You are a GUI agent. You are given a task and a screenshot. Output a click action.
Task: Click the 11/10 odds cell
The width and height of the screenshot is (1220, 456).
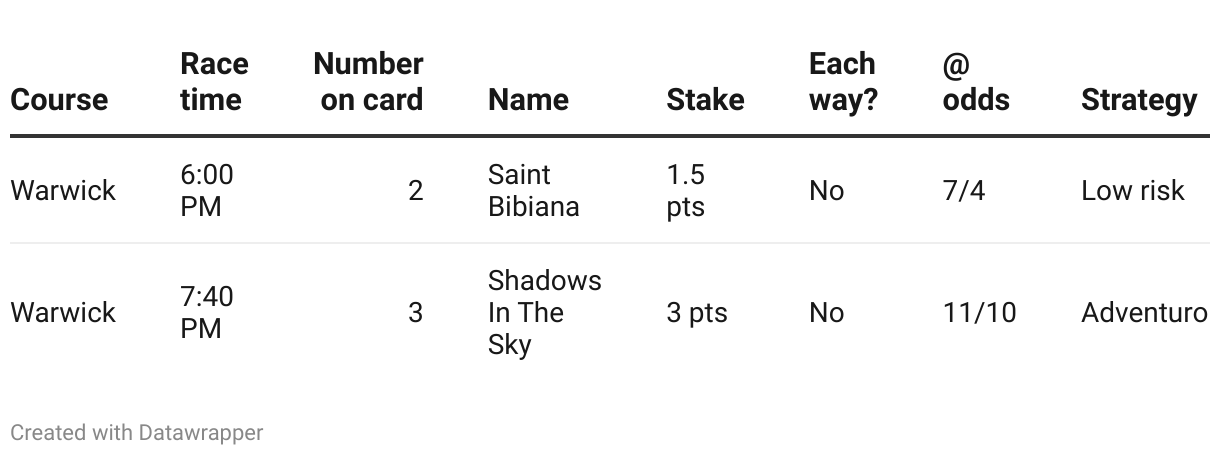[979, 313]
